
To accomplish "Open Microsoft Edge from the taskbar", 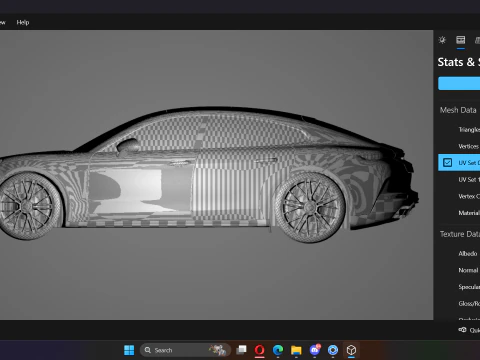I will pos(278,350).
